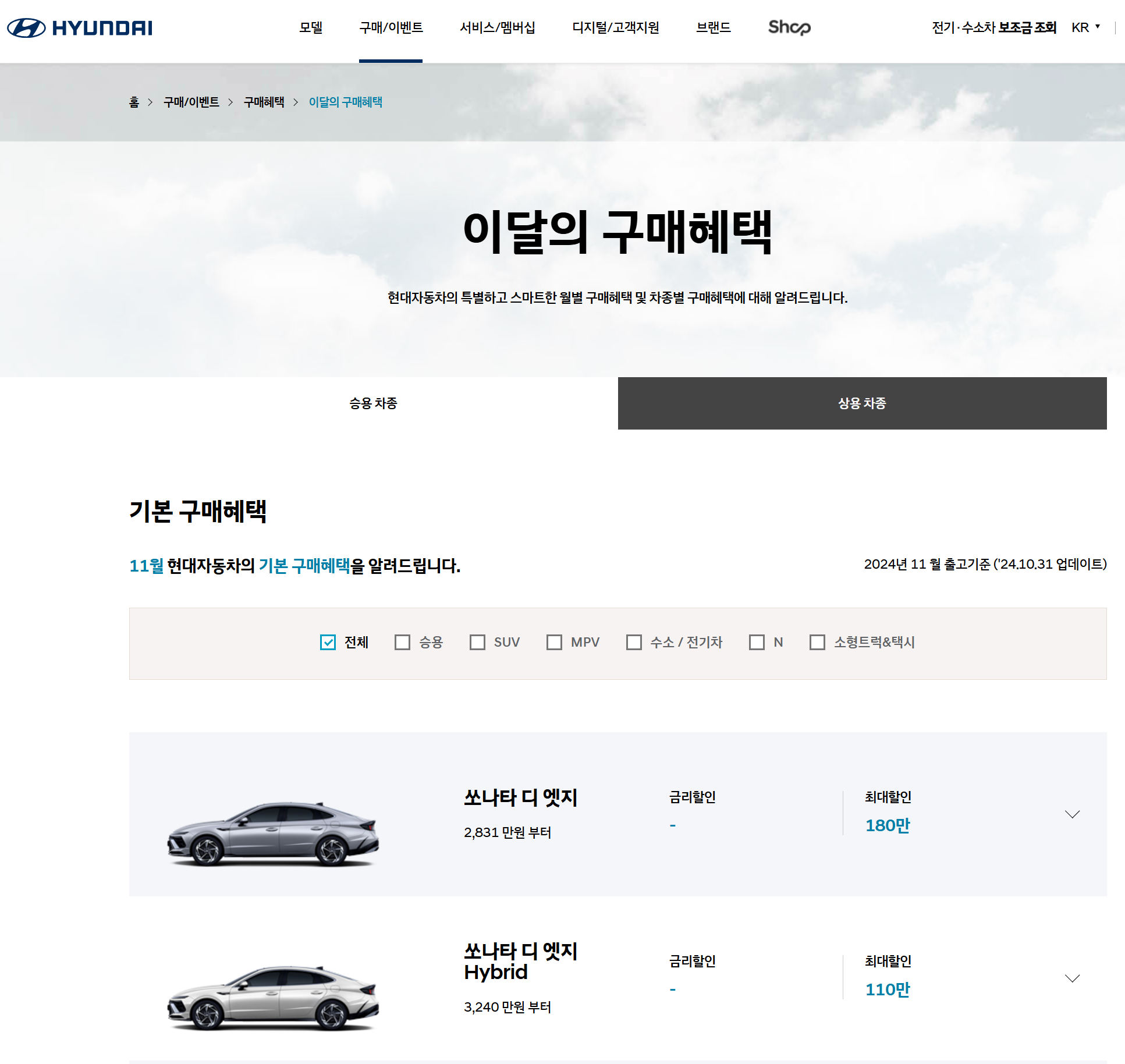Expand the 쏘나타 디 엣지 Hybrid details
This screenshot has width=1125, height=1064.
coord(1072,978)
